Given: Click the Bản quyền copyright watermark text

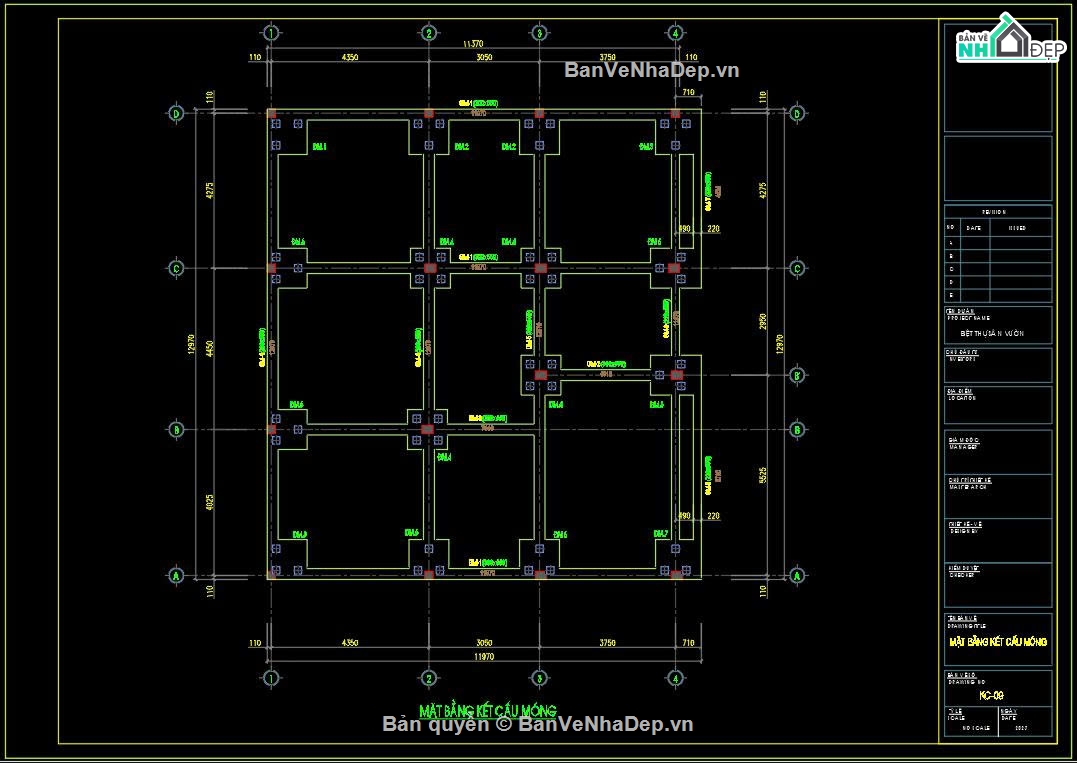Looking at the screenshot, I should point(538,725).
